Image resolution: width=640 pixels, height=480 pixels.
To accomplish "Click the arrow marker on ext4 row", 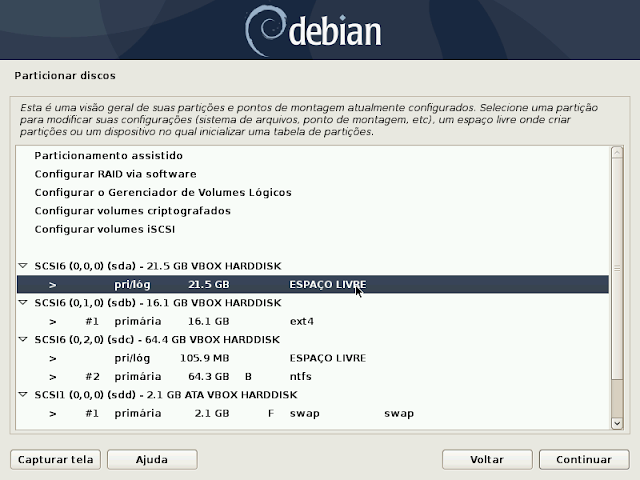I will tap(53, 321).
